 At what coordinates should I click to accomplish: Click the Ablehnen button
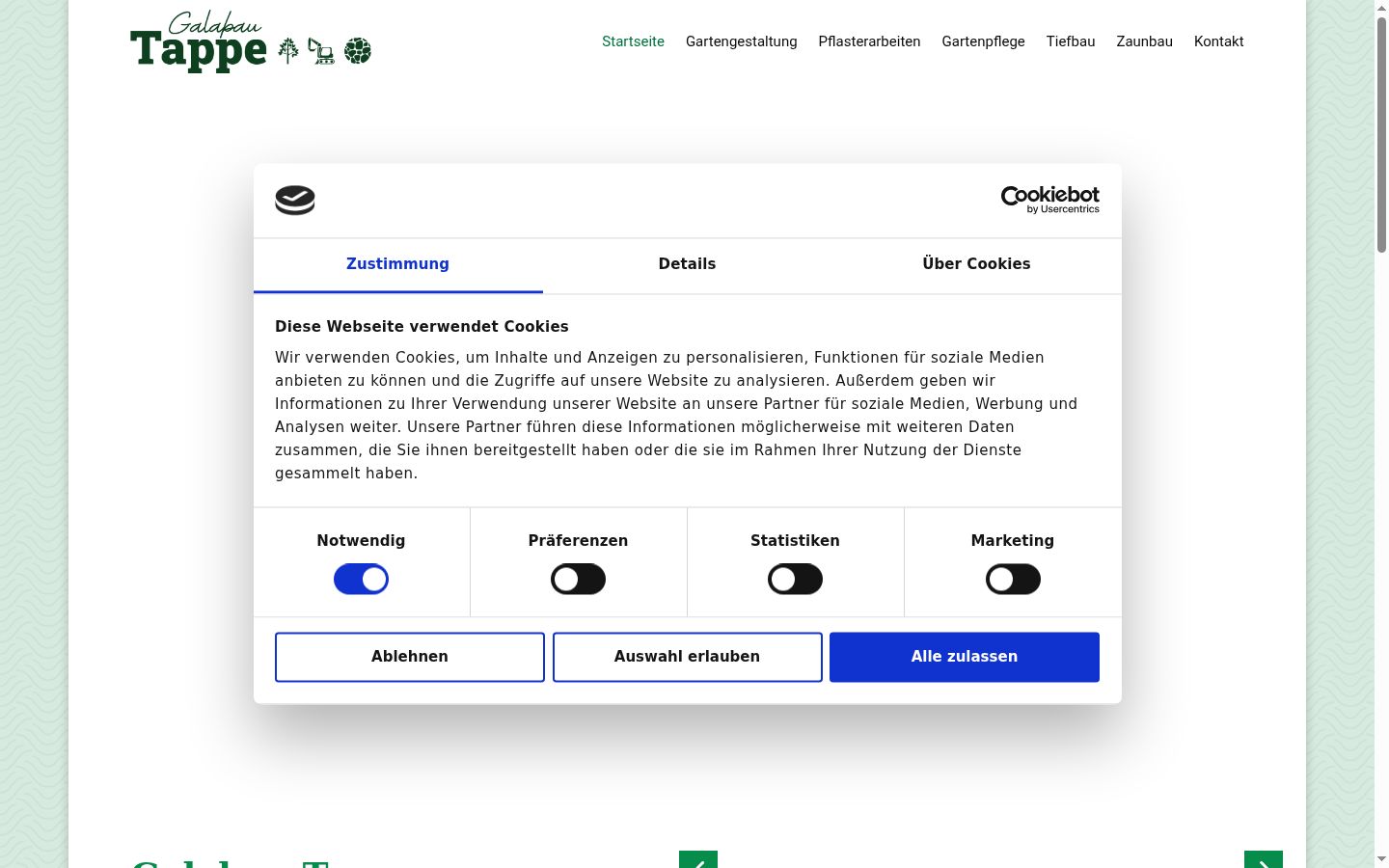pyautogui.click(x=410, y=657)
